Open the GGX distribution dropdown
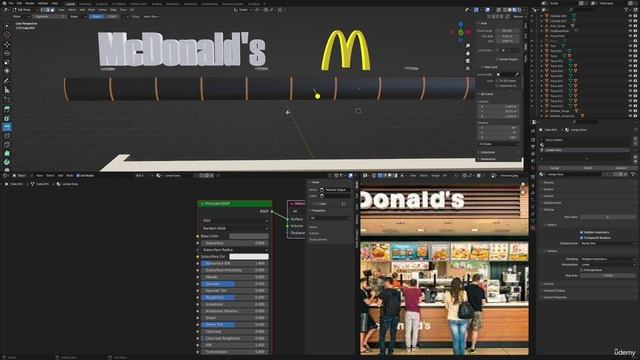Viewport: 640px width, 360px height. pyautogui.click(x=235, y=220)
